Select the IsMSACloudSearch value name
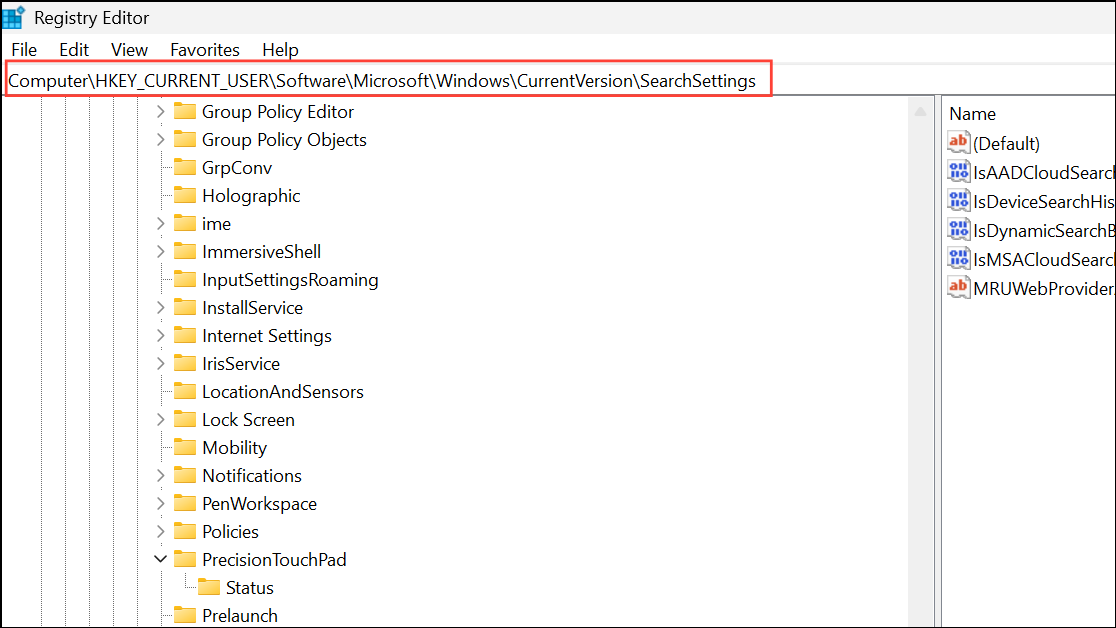Image resolution: width=1116 pixels, height=628 pixels. pyautogui.click(x=1044, y=260)
